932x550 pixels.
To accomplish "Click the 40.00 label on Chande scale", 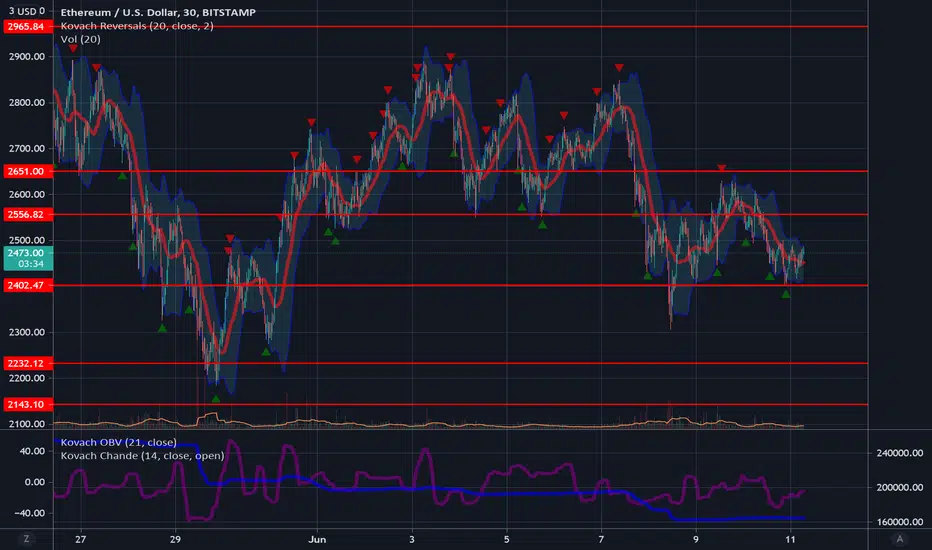I will pyautogui.click(x=33, y=451).
